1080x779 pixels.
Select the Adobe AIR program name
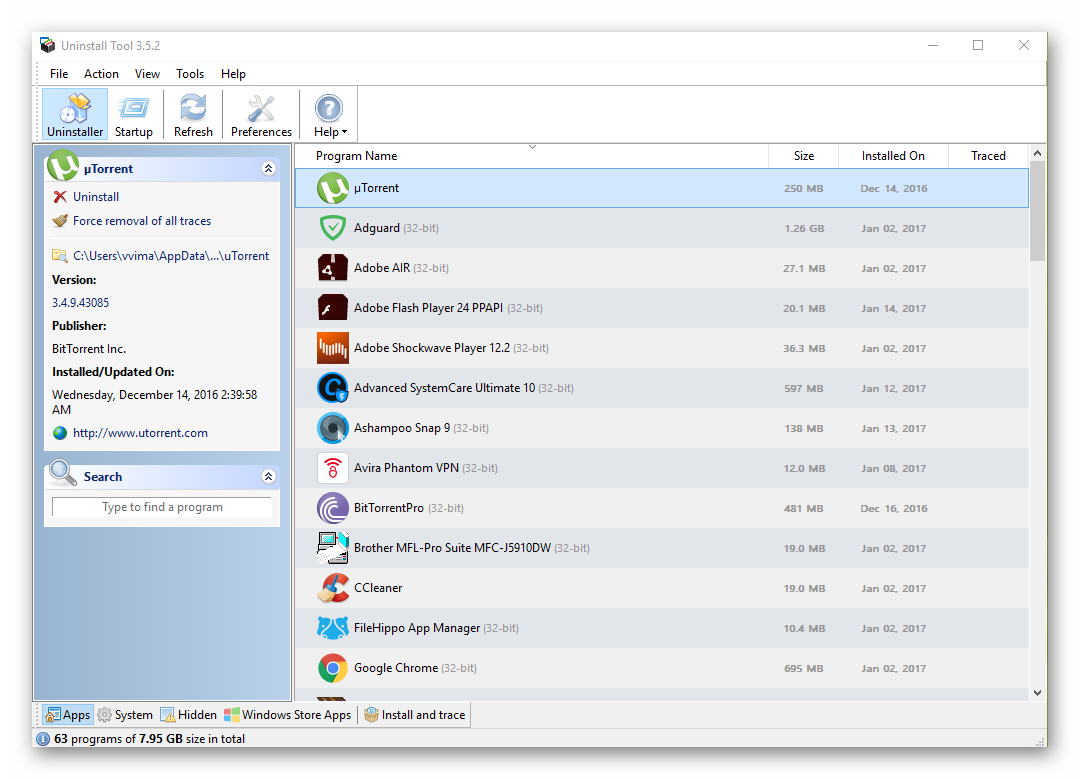click(x=382, y=268)
